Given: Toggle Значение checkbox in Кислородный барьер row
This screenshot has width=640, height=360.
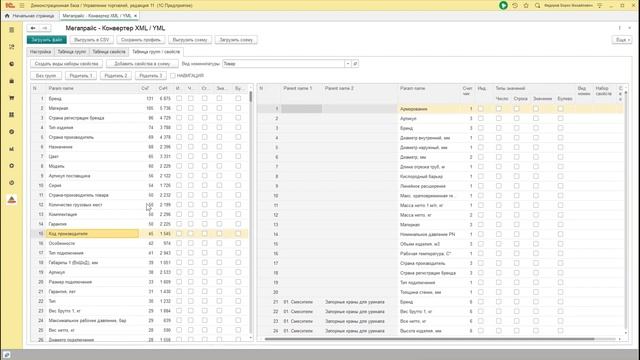Looking at the screenshot, I should [536, 176].
